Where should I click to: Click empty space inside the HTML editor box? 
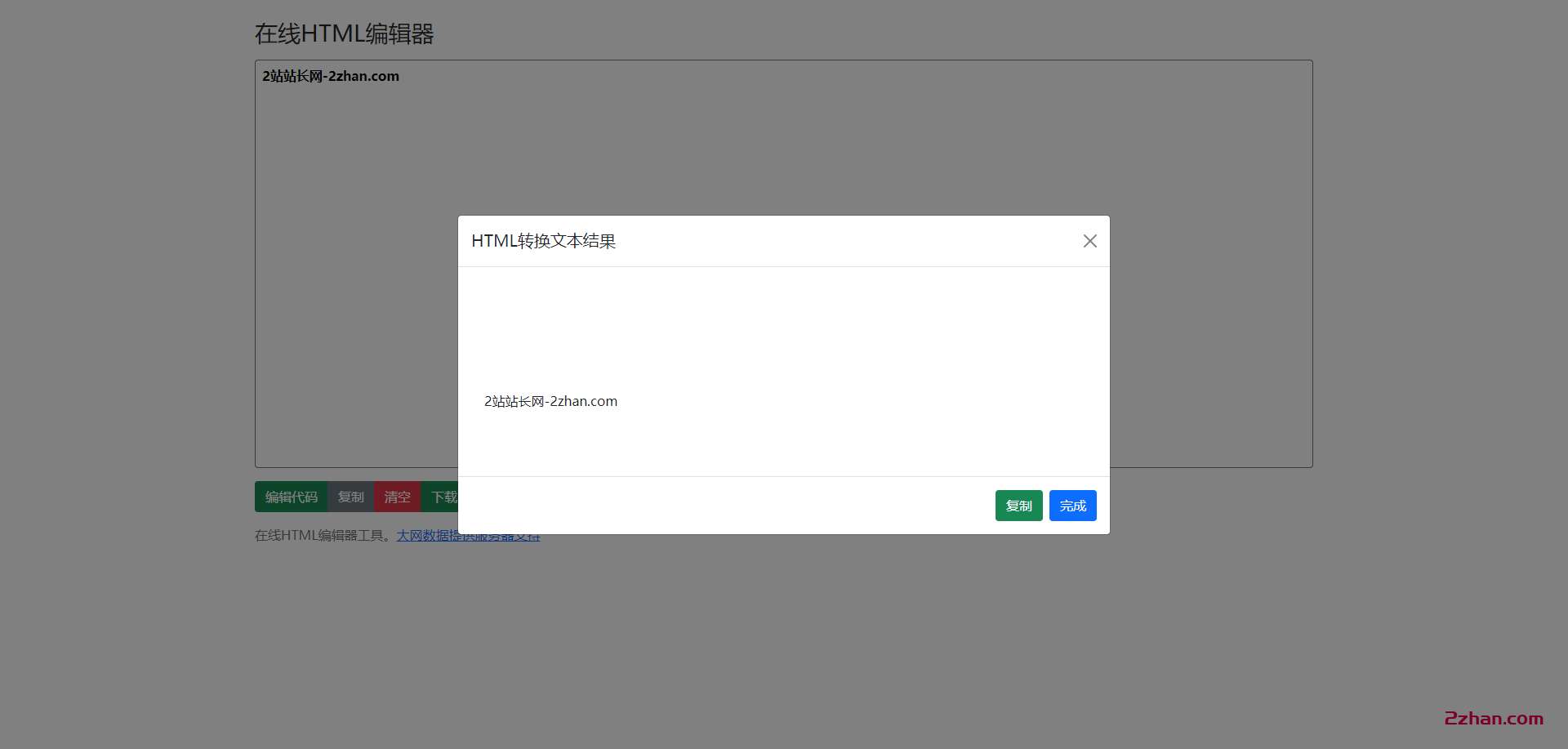pyautogui.click(x=735, y=147)
